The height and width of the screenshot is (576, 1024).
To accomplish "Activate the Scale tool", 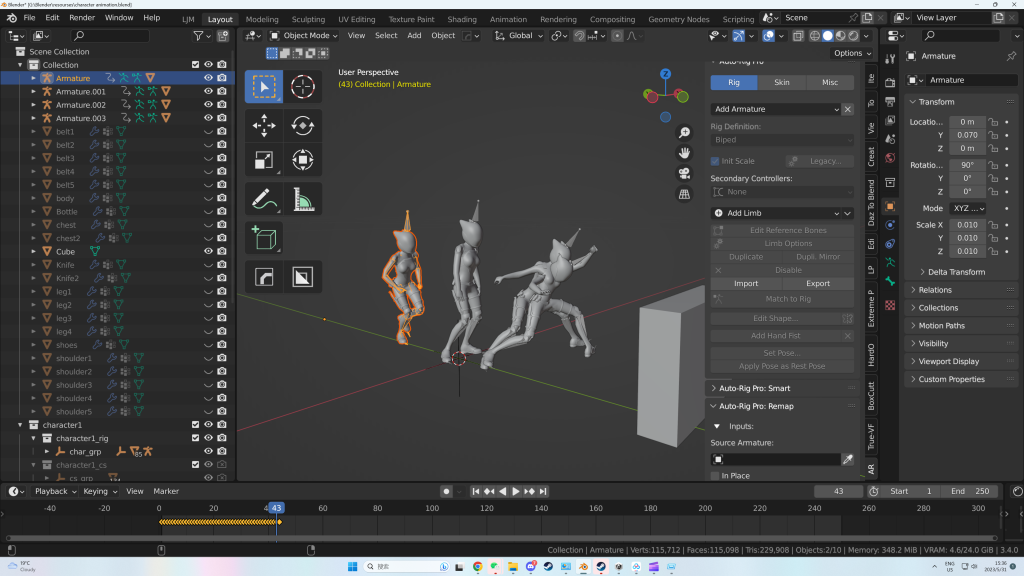I will [x=264, y=160].
